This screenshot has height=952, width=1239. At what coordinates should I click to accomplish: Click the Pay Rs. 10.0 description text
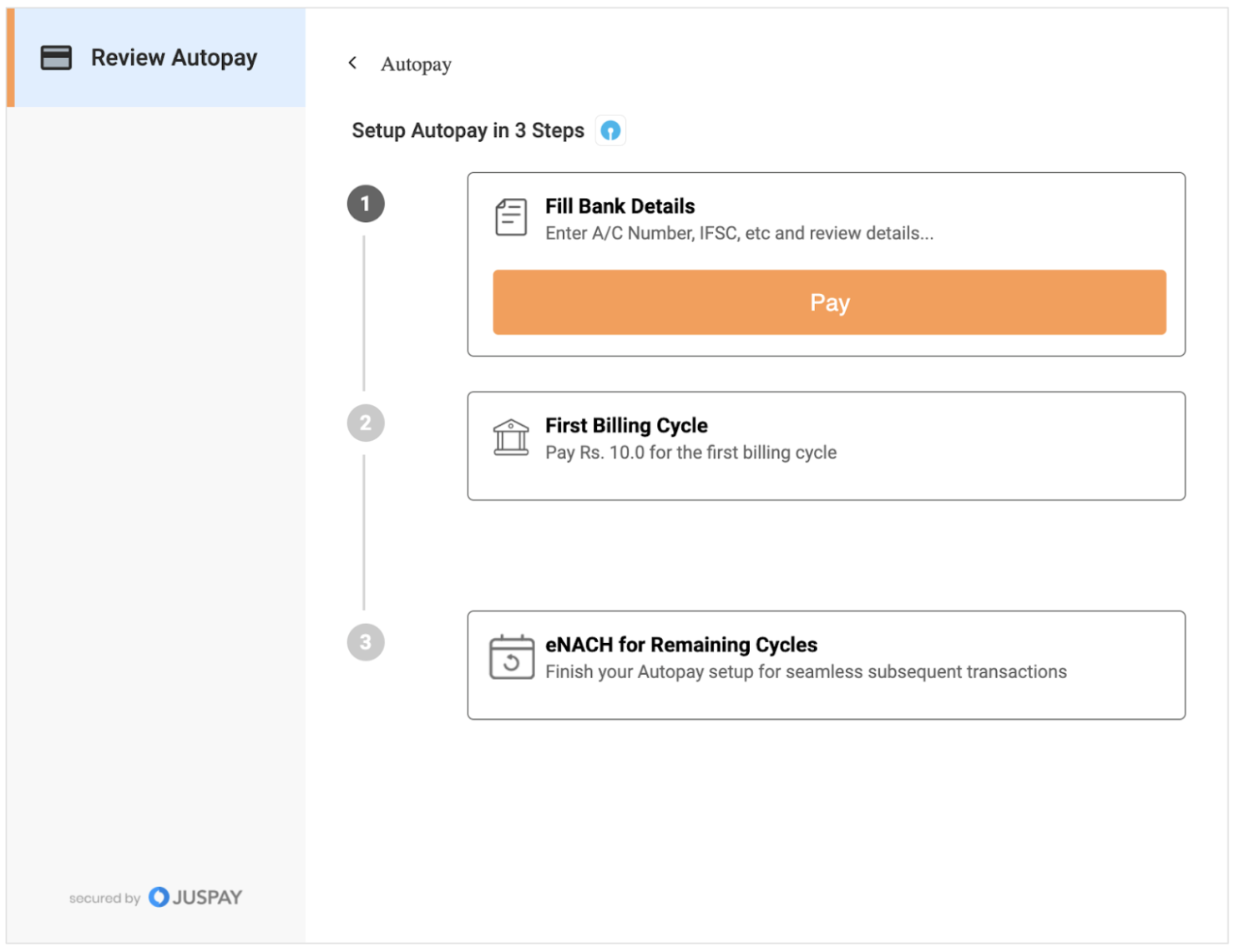coord(690,453)
